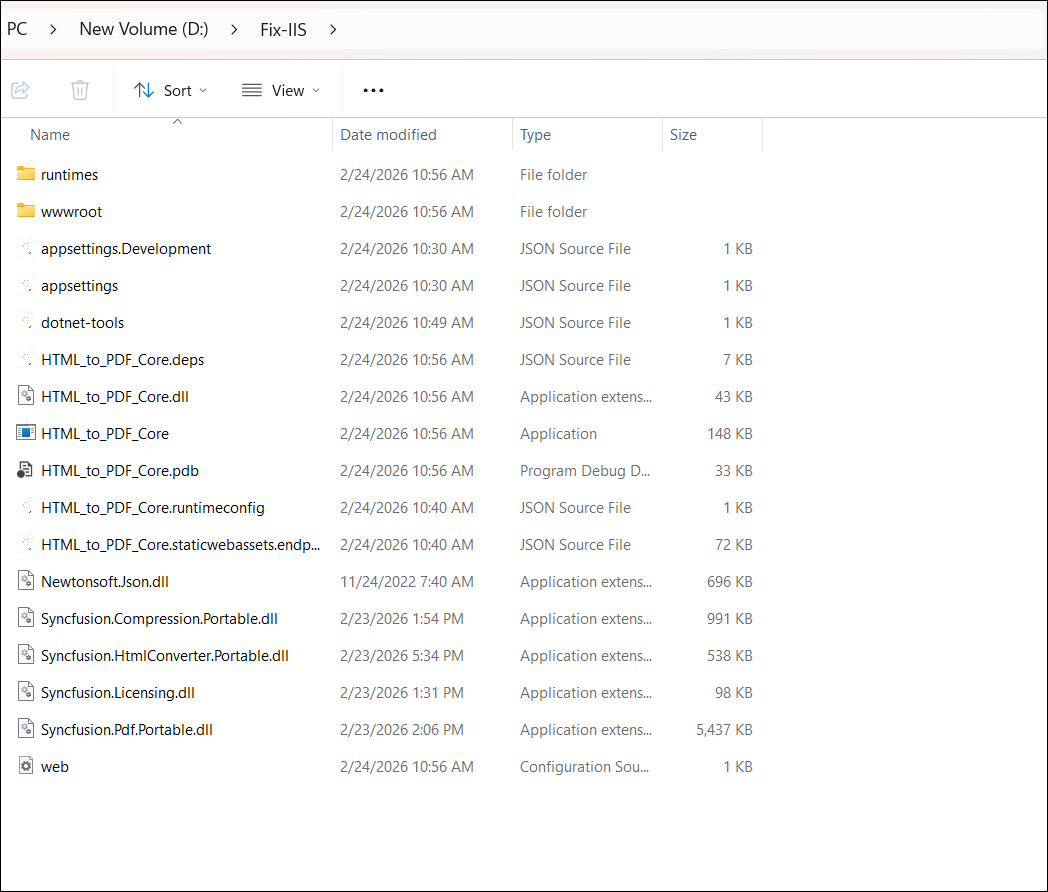Select the HTML_to_PDF_Core.pdb file name
Image resolution: width=1048 pixels, height=892 pixels.
[120, 470]
